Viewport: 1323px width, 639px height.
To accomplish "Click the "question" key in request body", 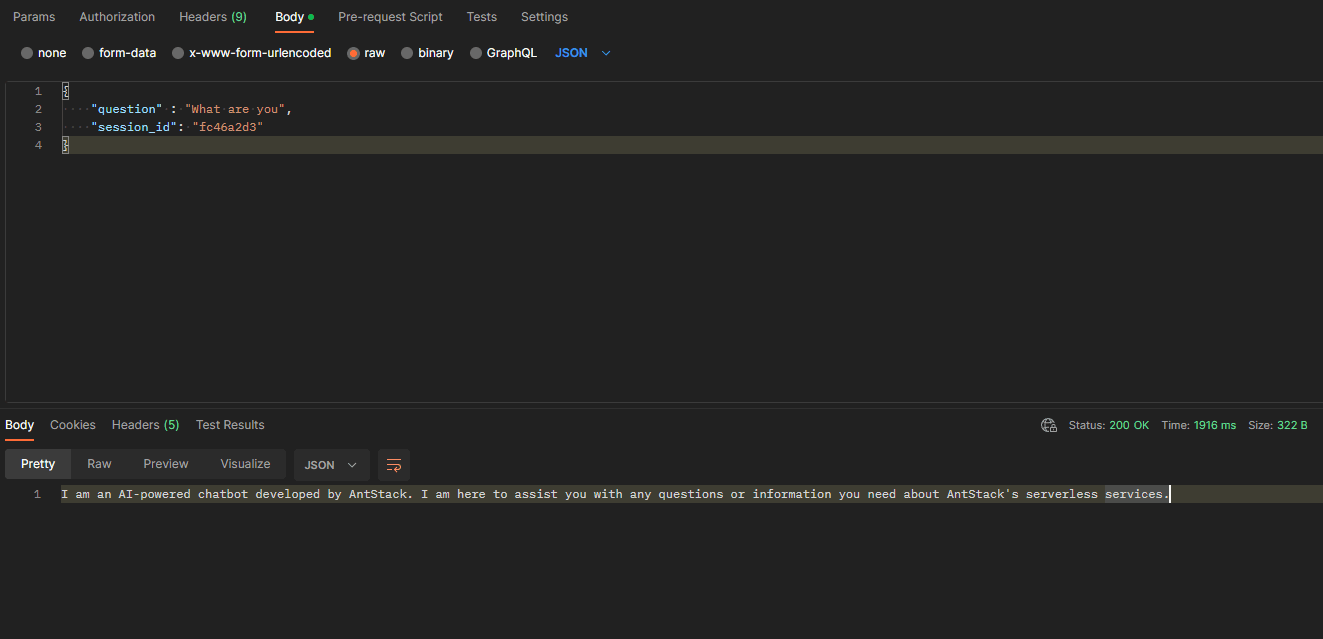I will click(126, 109).
